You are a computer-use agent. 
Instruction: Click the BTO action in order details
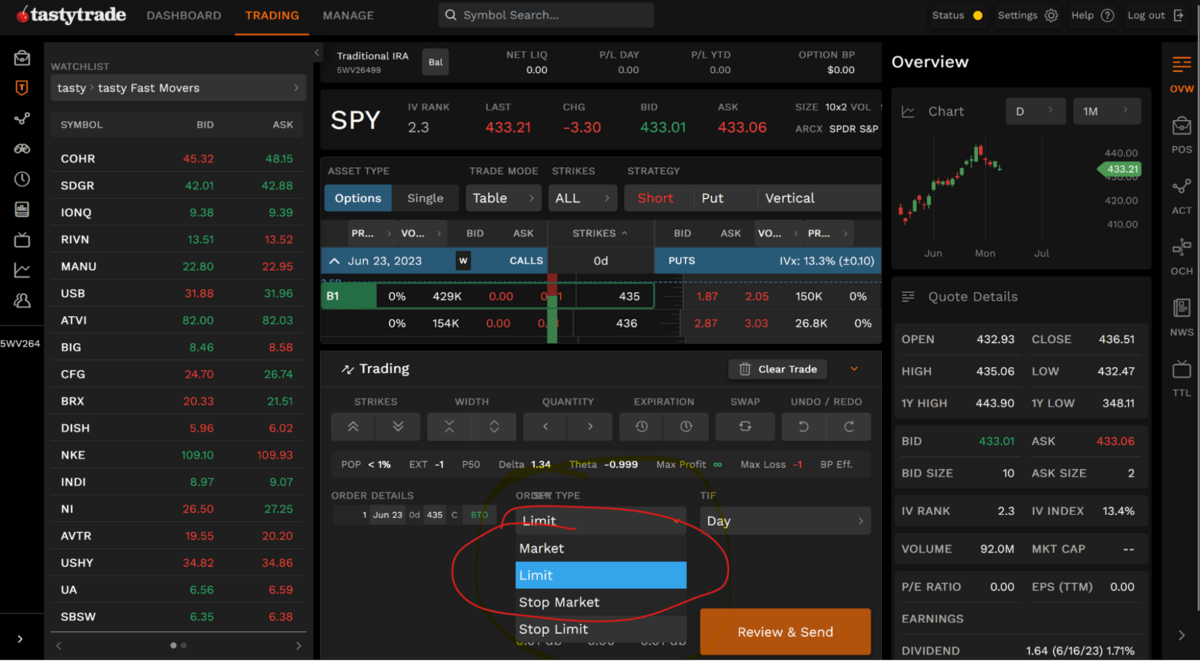click(479, 515)
